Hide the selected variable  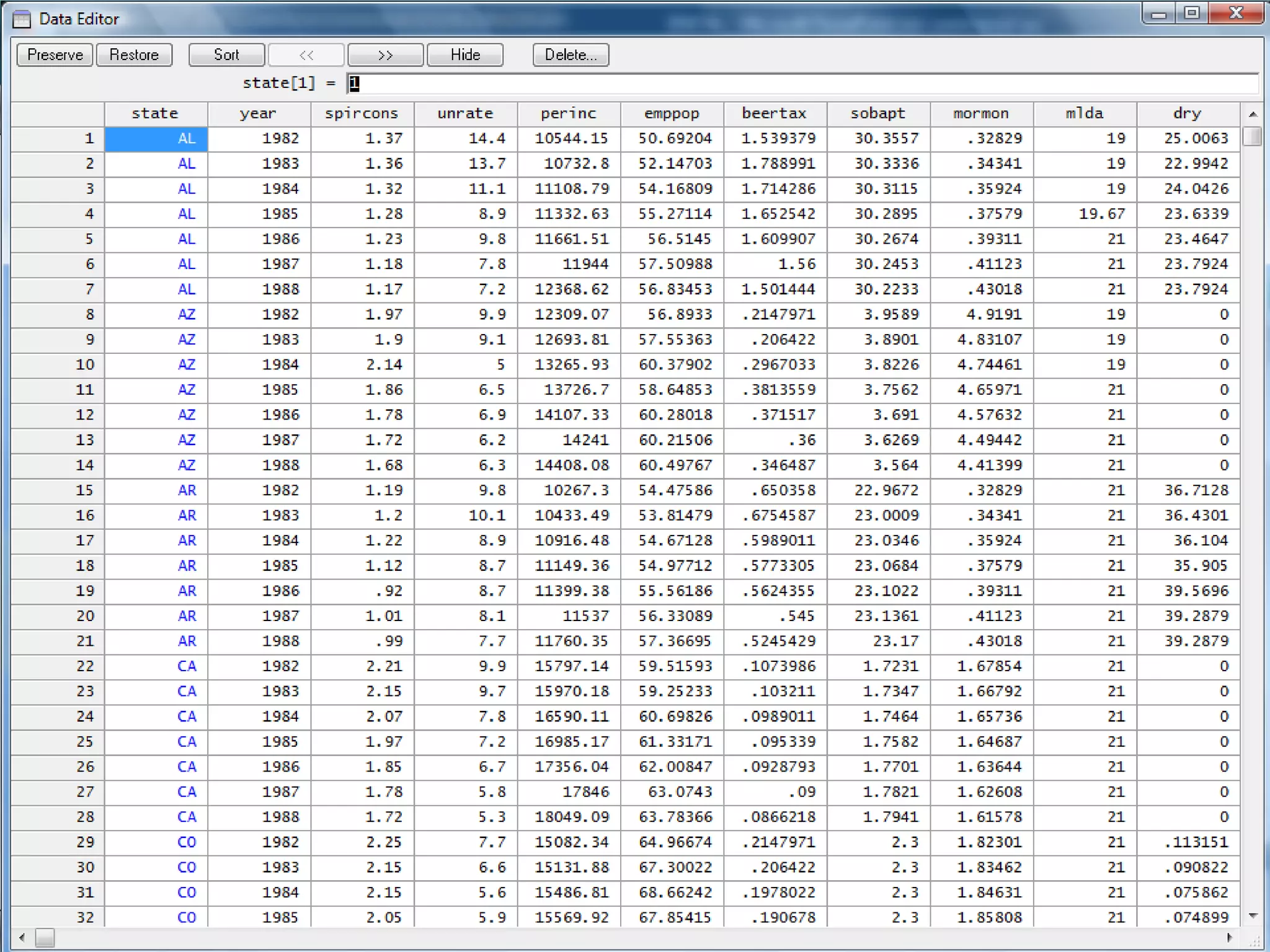(x=465, y=55)
